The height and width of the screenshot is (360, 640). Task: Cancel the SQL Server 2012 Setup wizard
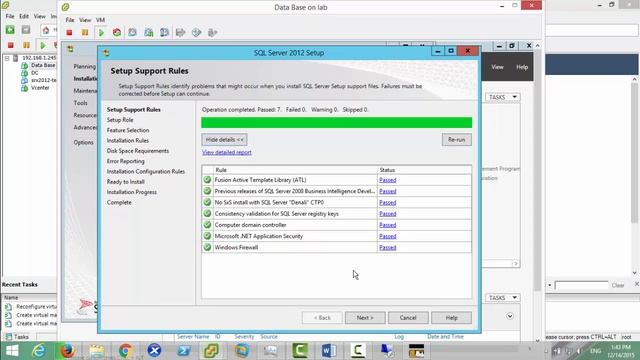tap(408, 318)
